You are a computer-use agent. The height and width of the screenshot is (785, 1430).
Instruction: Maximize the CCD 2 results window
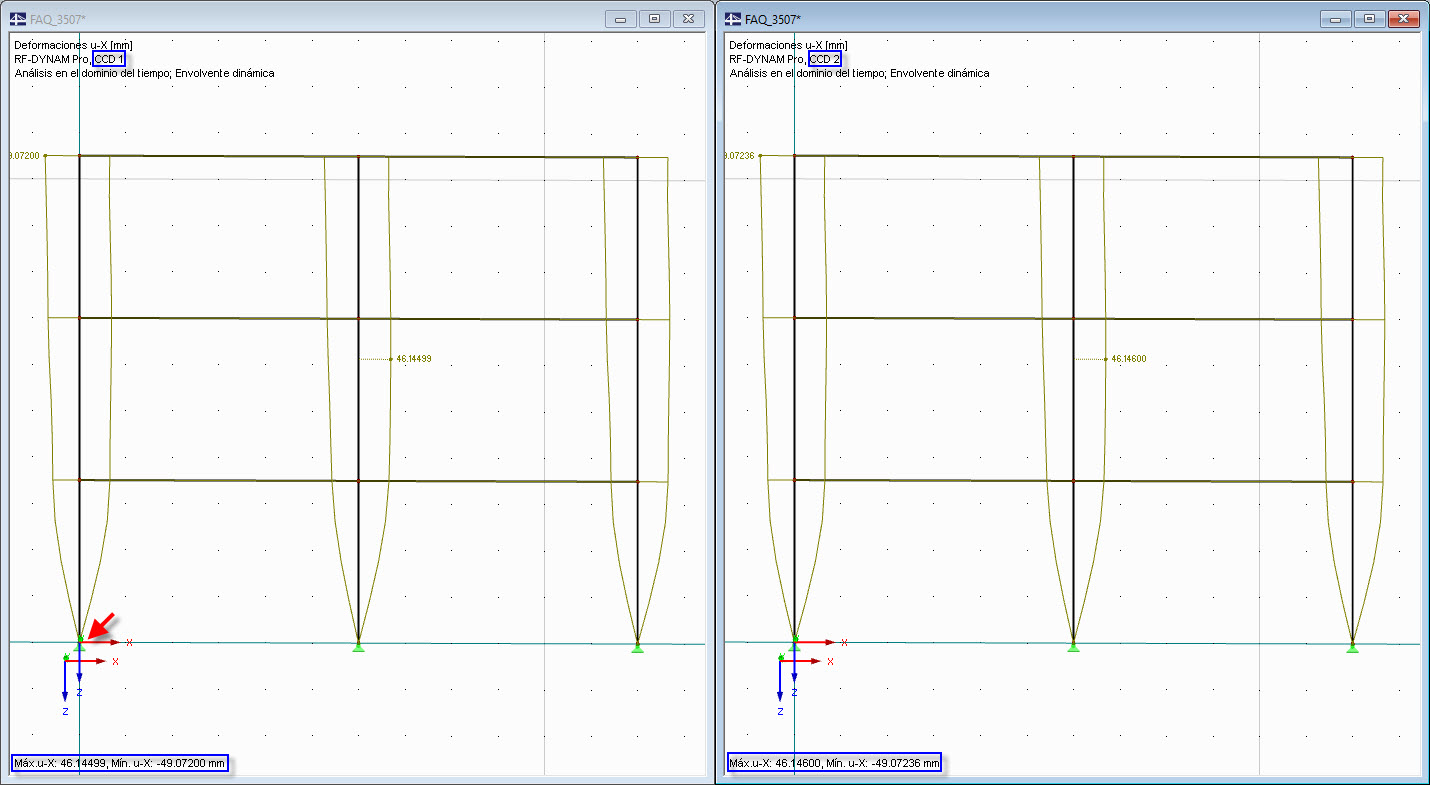1369,18
